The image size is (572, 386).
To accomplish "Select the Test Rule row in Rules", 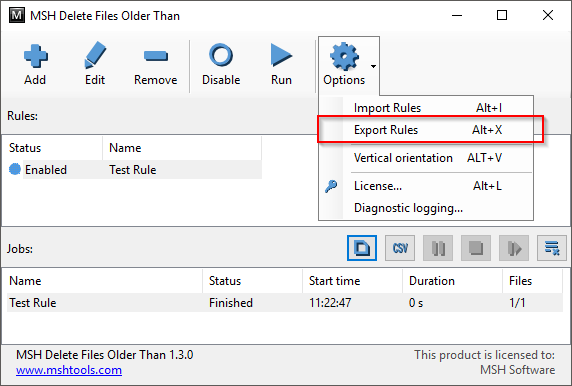I will click(x=135, y=170).
